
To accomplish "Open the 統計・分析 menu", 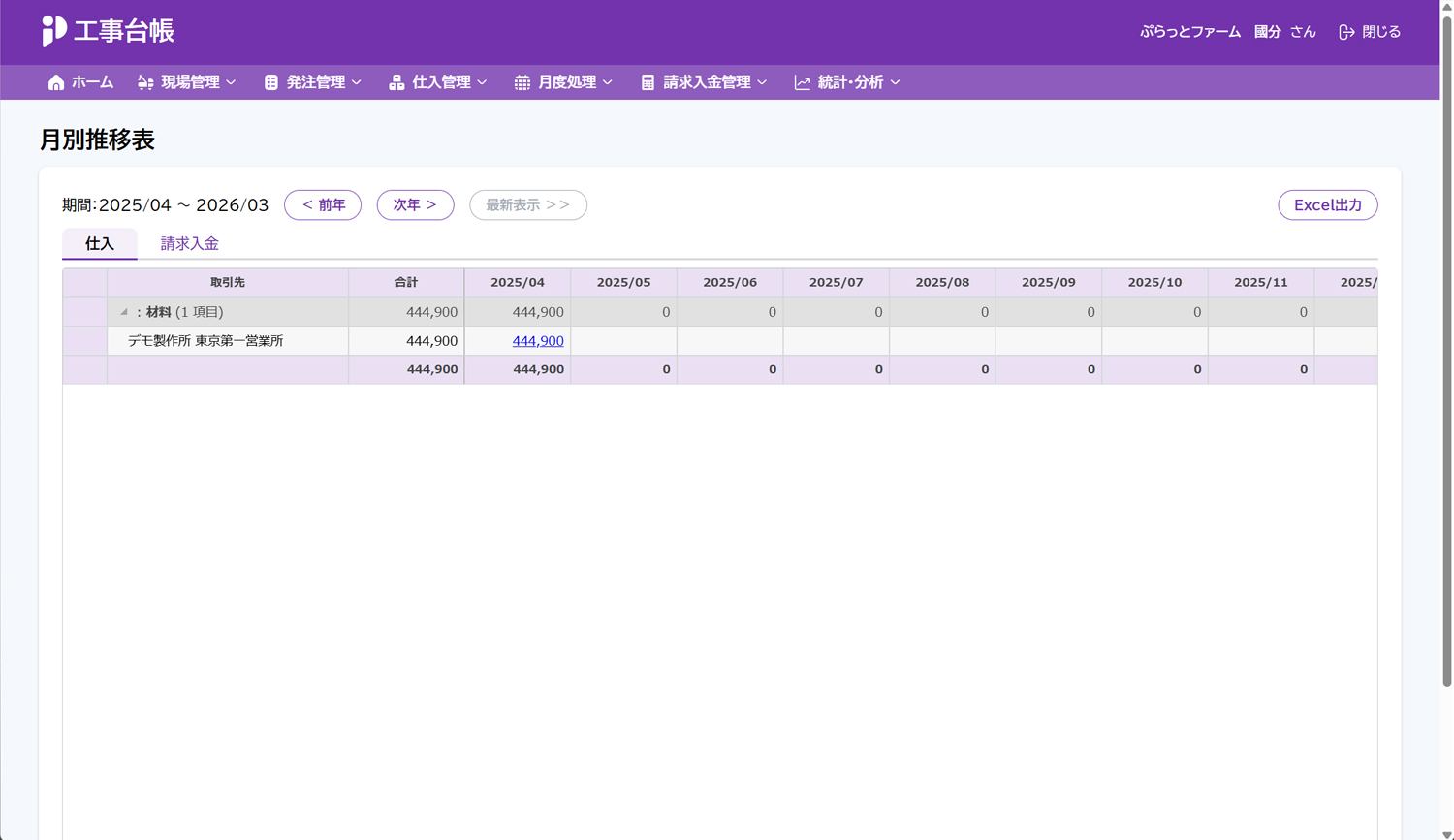I will pos(847,82).
